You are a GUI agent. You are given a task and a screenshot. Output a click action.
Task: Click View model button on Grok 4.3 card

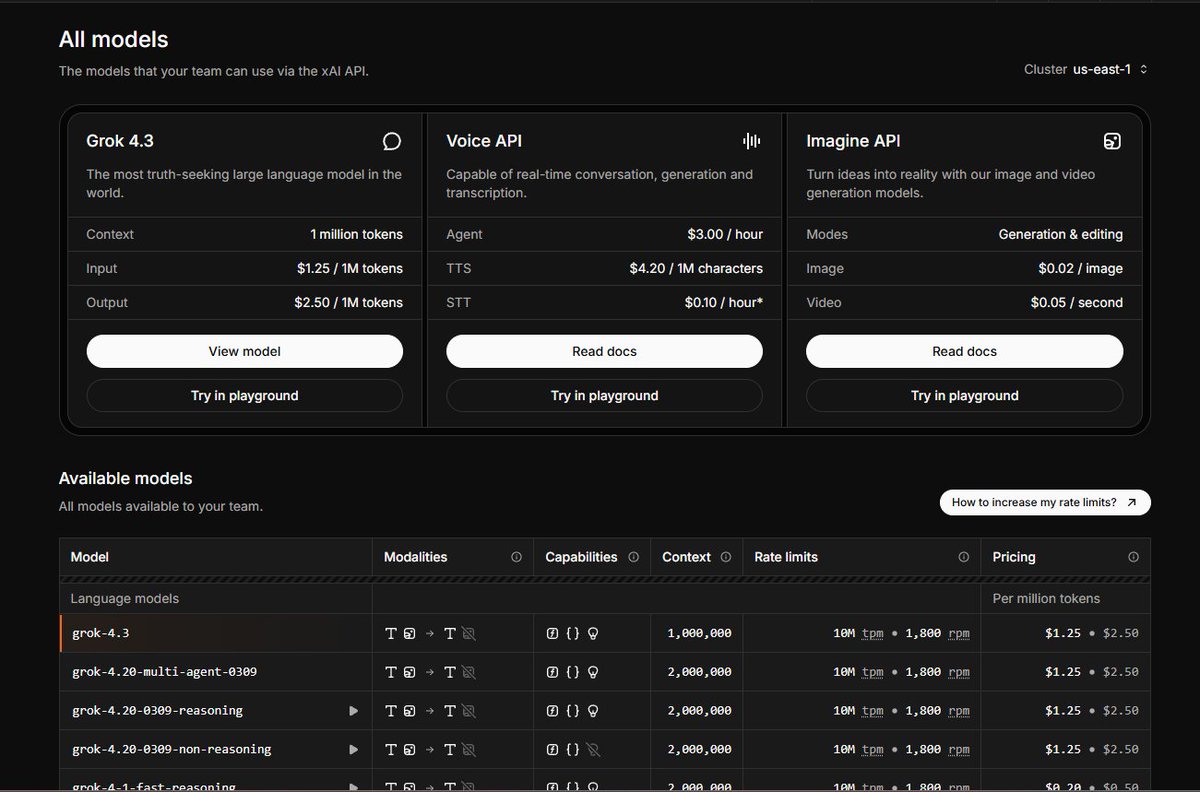(x=245, y=351)
